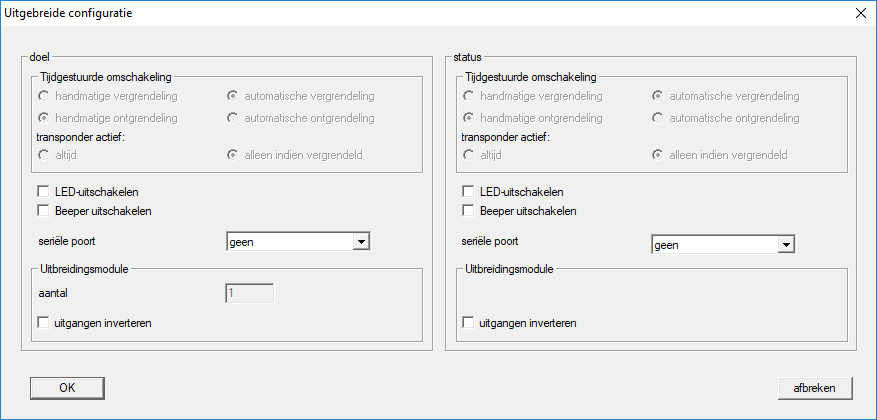Check uitgangen inverteren in doel group

[x=43, y=323]
